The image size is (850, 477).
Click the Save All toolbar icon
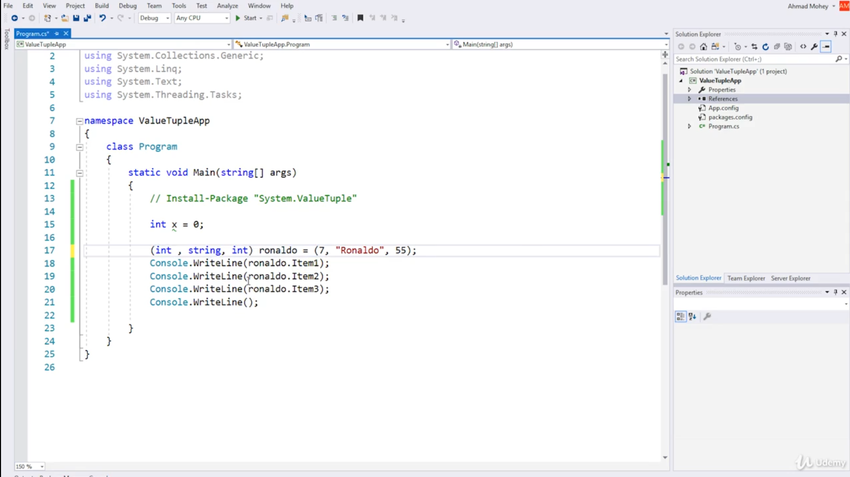click(87, 18)
